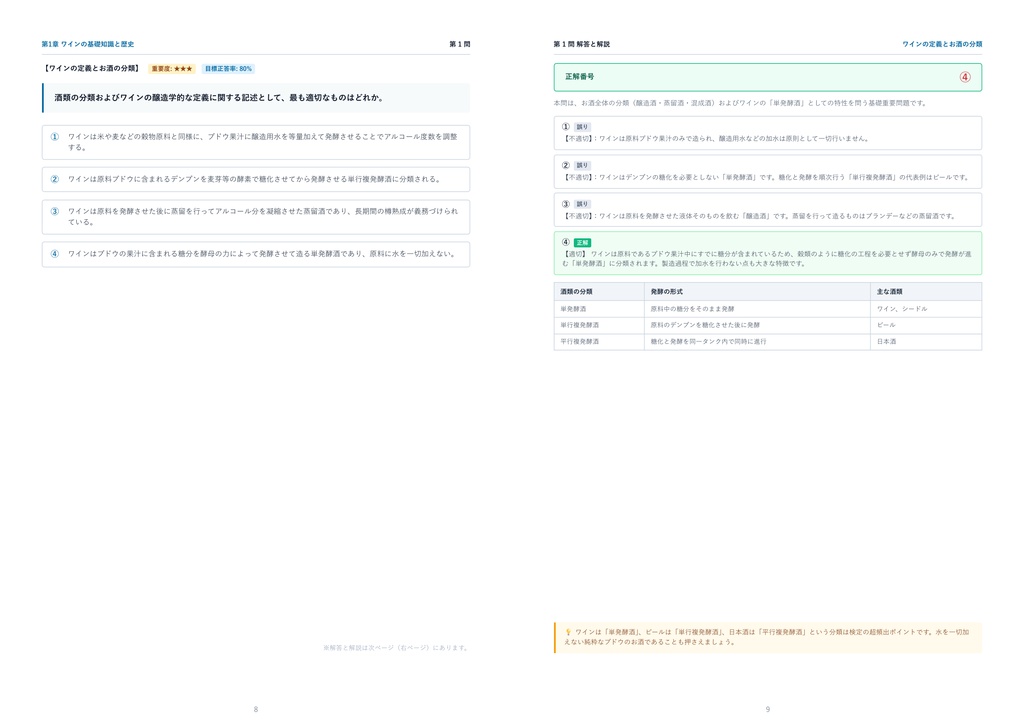The height and width of the screenshot is (724, 1024).
Task: Click the page number 9
Action: (768, 709)
